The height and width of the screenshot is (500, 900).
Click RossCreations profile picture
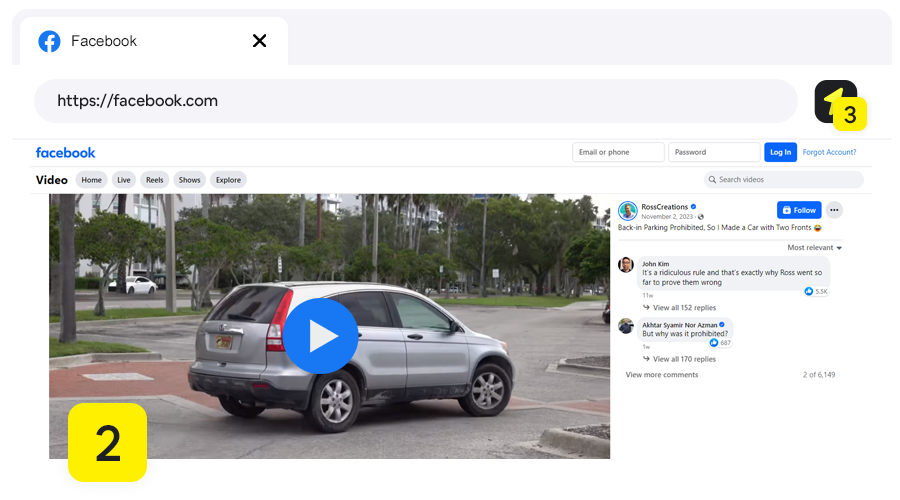tap(627, 210)
